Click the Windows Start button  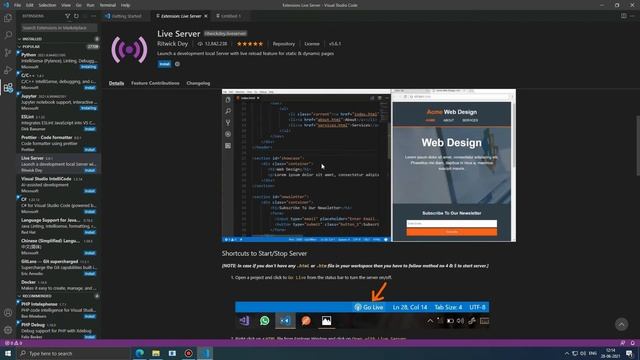(8, 353)
